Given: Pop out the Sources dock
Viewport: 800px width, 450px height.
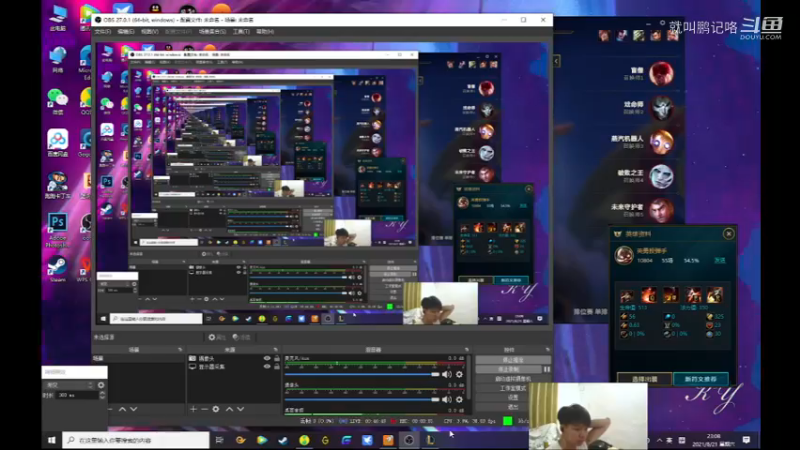Looking at the screenshot, I should [x=276, y=350].
